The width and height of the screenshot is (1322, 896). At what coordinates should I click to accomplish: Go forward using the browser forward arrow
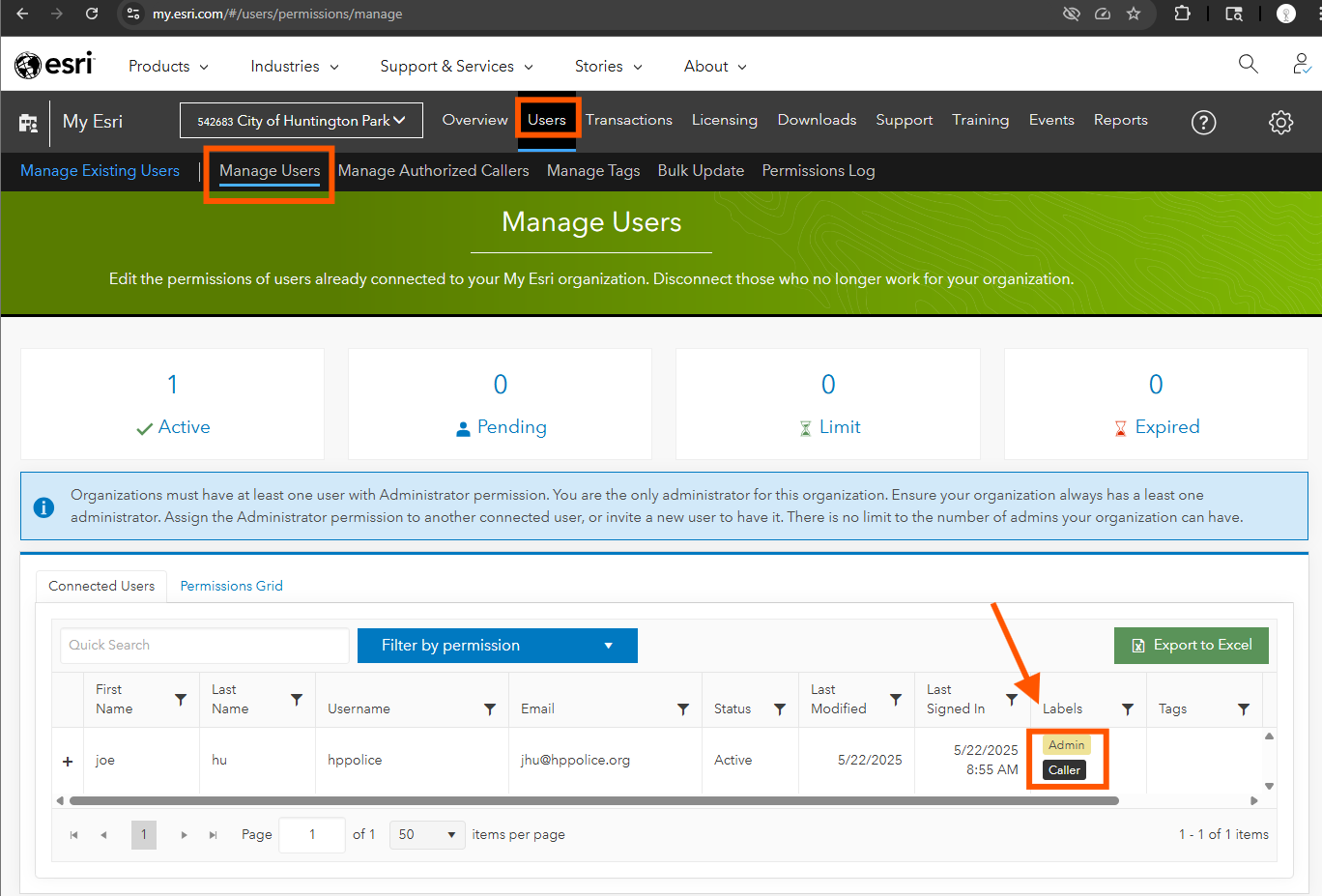click(x=57, y=14)
